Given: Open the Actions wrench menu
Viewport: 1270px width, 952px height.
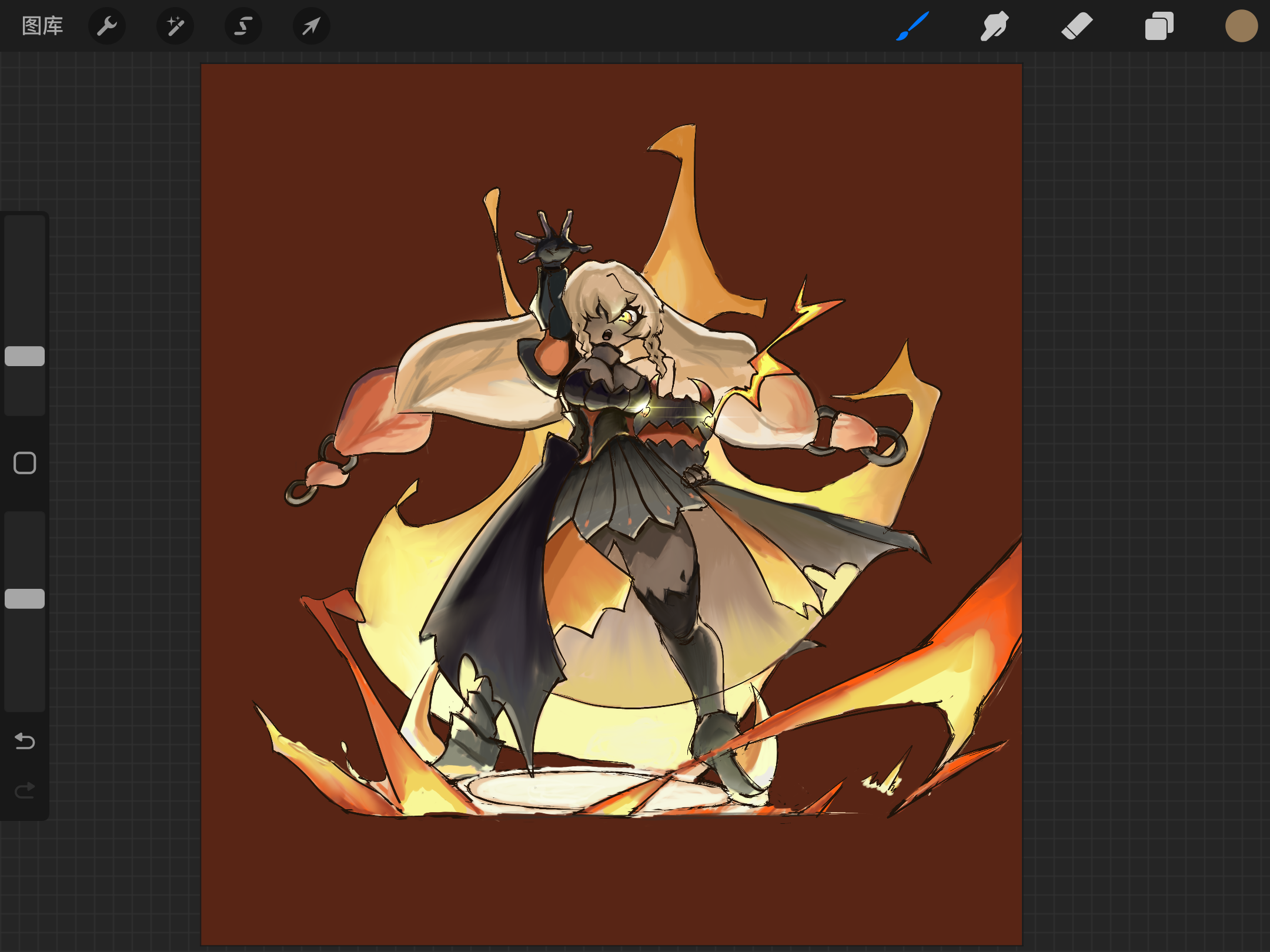Looking at the screenshot, I should pyautogui.click(x=107, y=26).
